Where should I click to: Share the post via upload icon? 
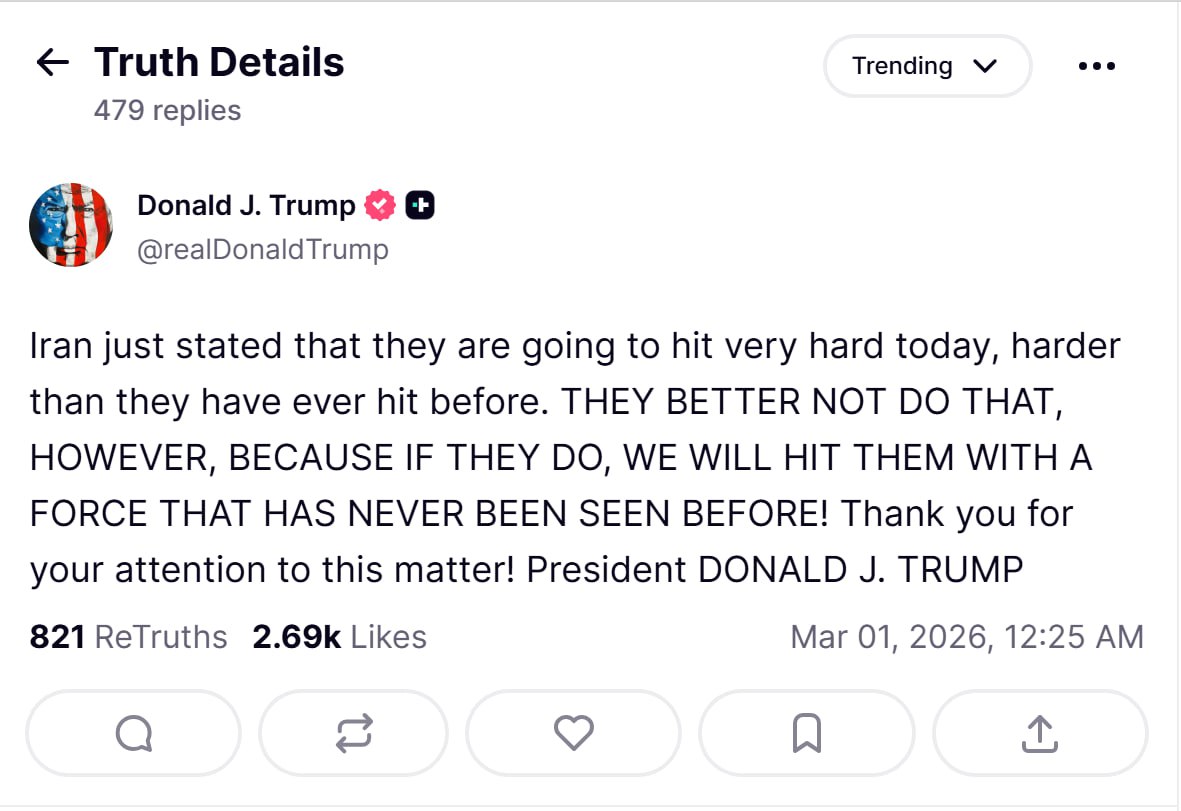pyautogui.click(x=1040, y=735)
